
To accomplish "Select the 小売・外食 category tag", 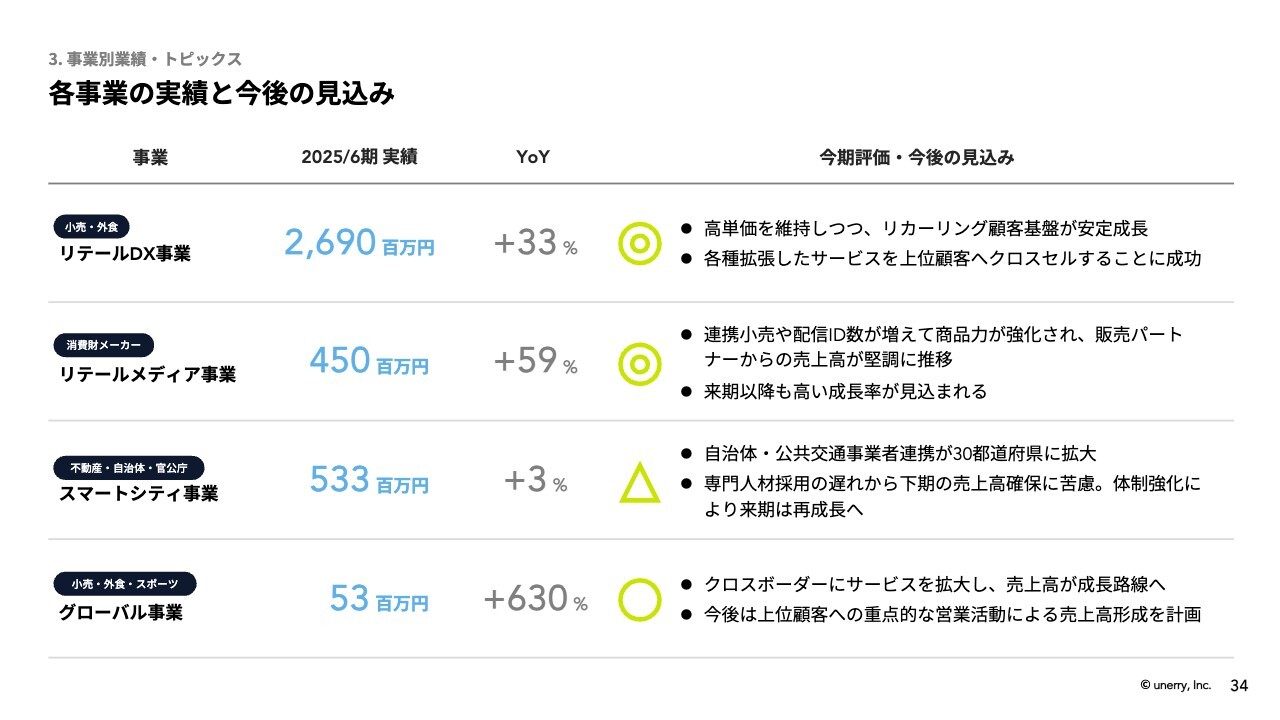I will [x=91, y=227].
